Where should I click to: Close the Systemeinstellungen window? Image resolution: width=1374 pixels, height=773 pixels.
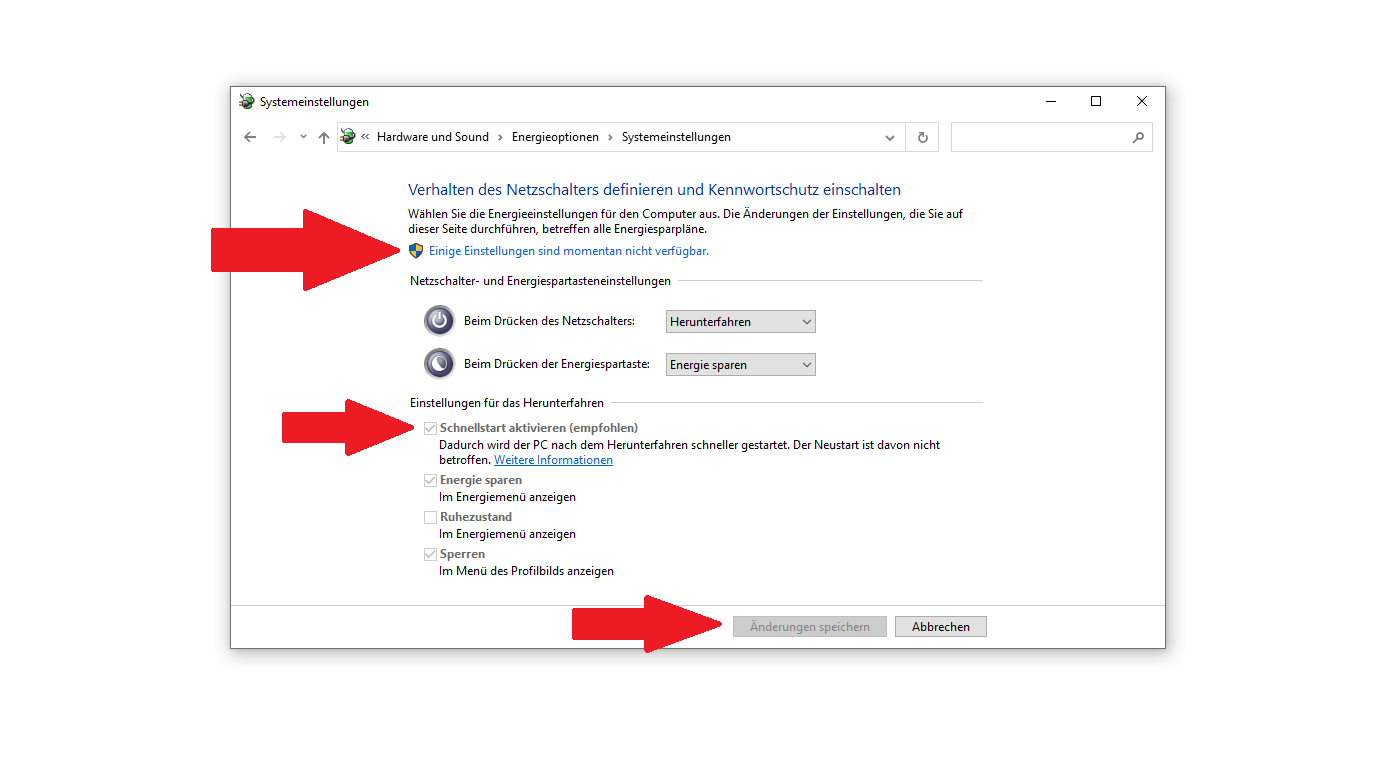click(x=1142, y=101)
